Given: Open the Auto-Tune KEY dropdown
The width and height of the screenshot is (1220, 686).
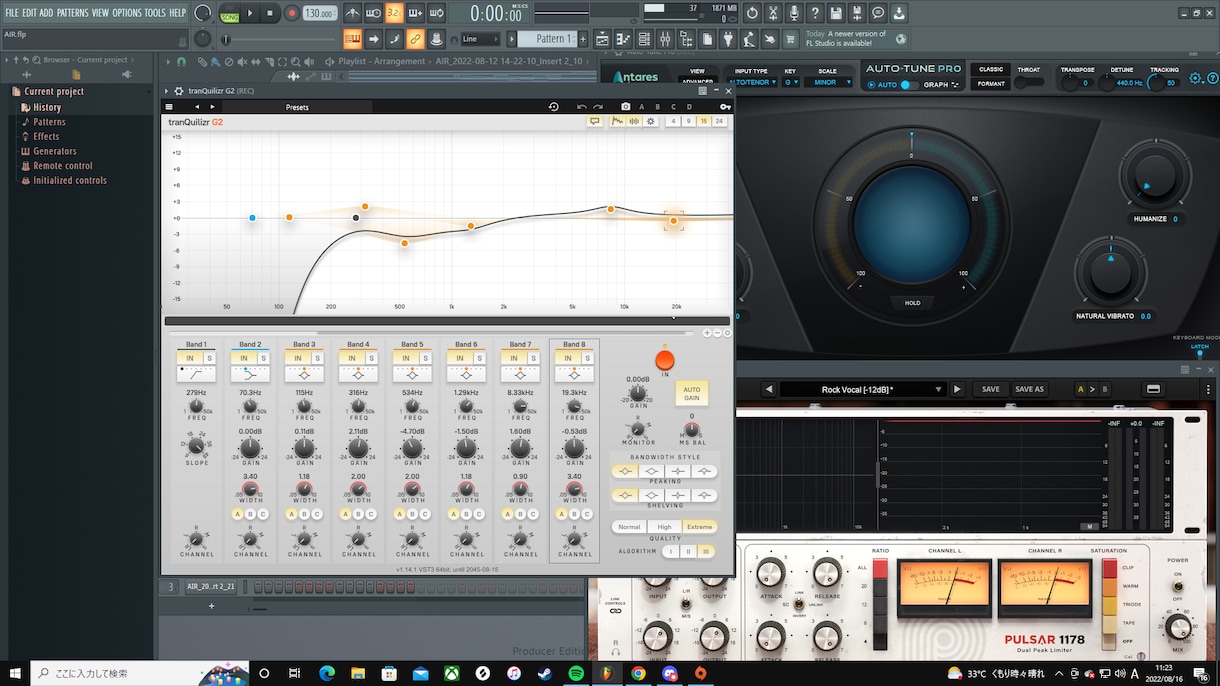Looking at the screenshot, I should pos(790,82).
